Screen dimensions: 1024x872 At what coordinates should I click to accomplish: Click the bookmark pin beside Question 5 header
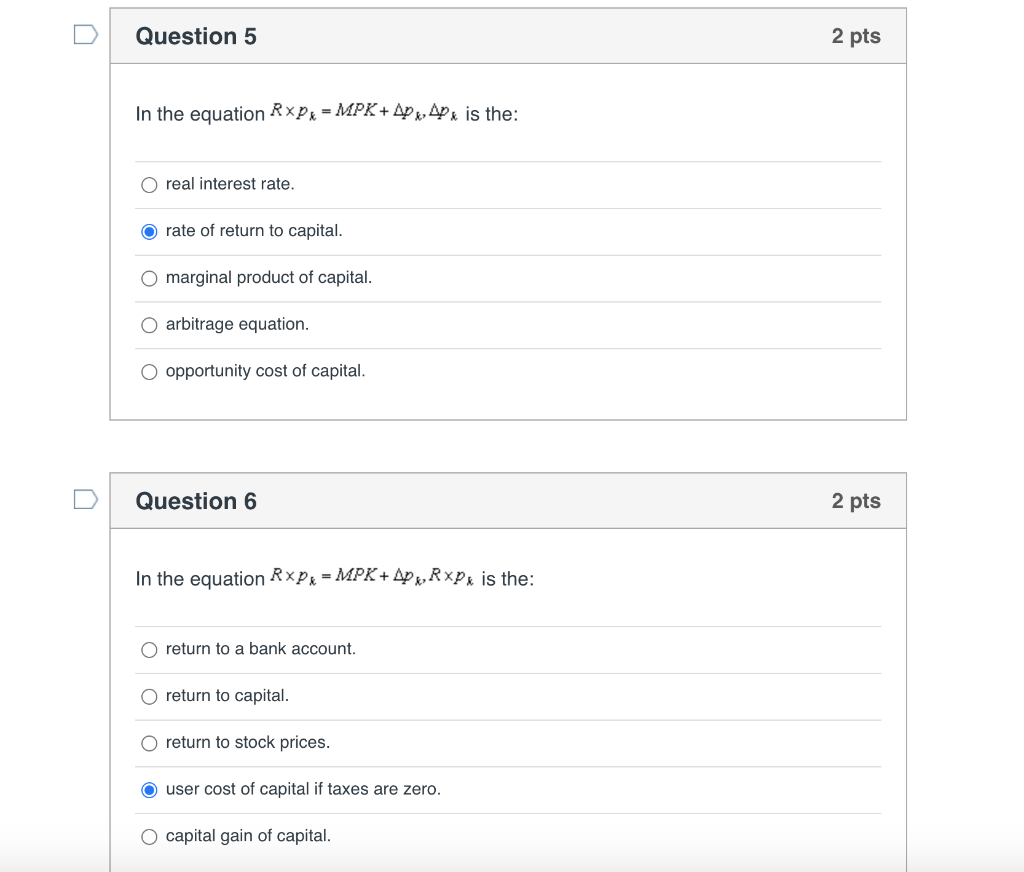[85, 33]
